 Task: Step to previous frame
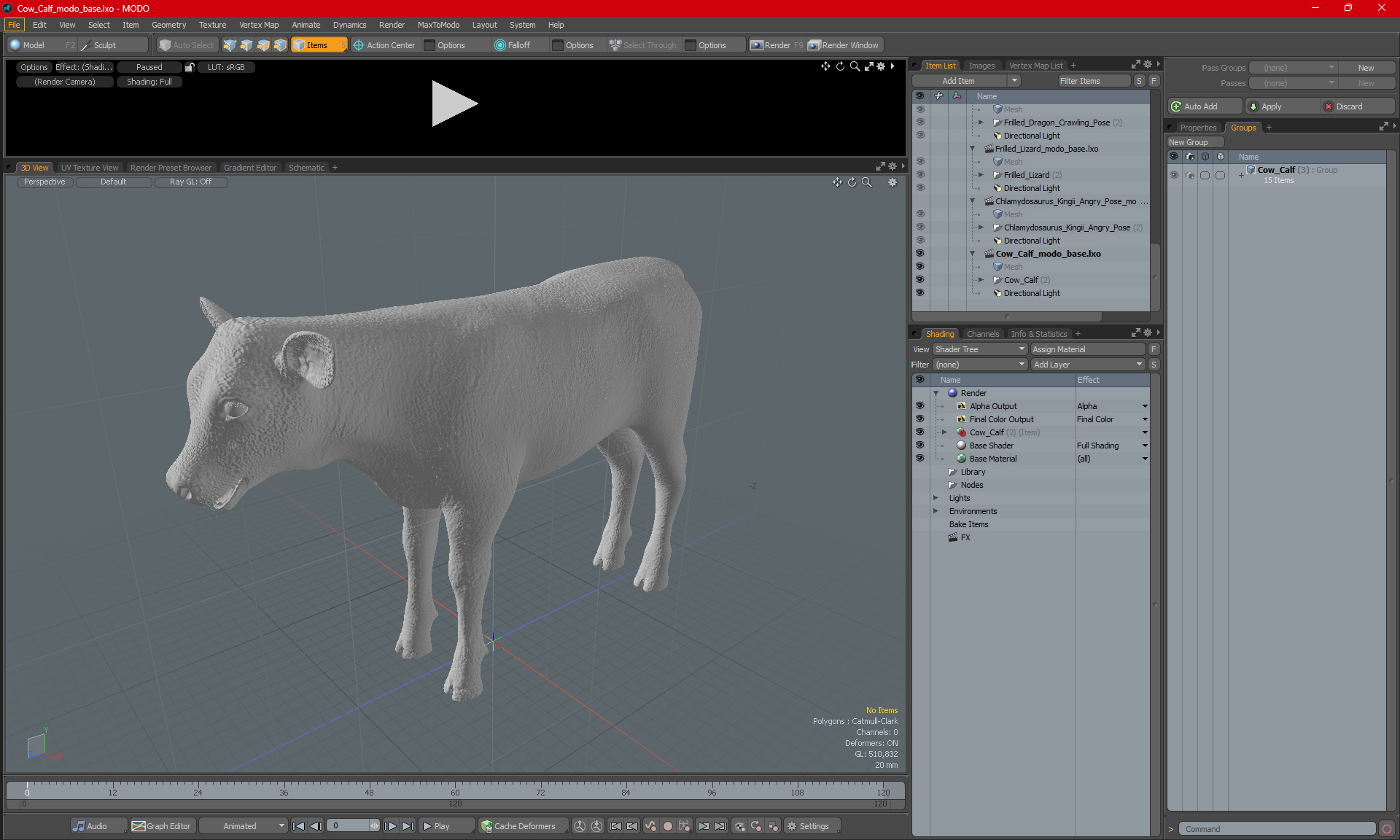click(316, 826)
